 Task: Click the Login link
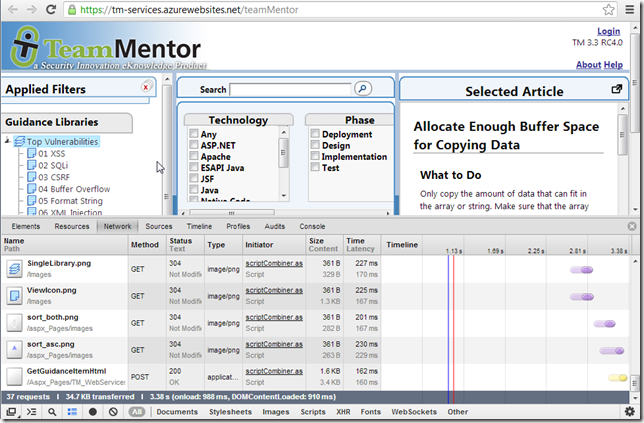coord(608,32)
